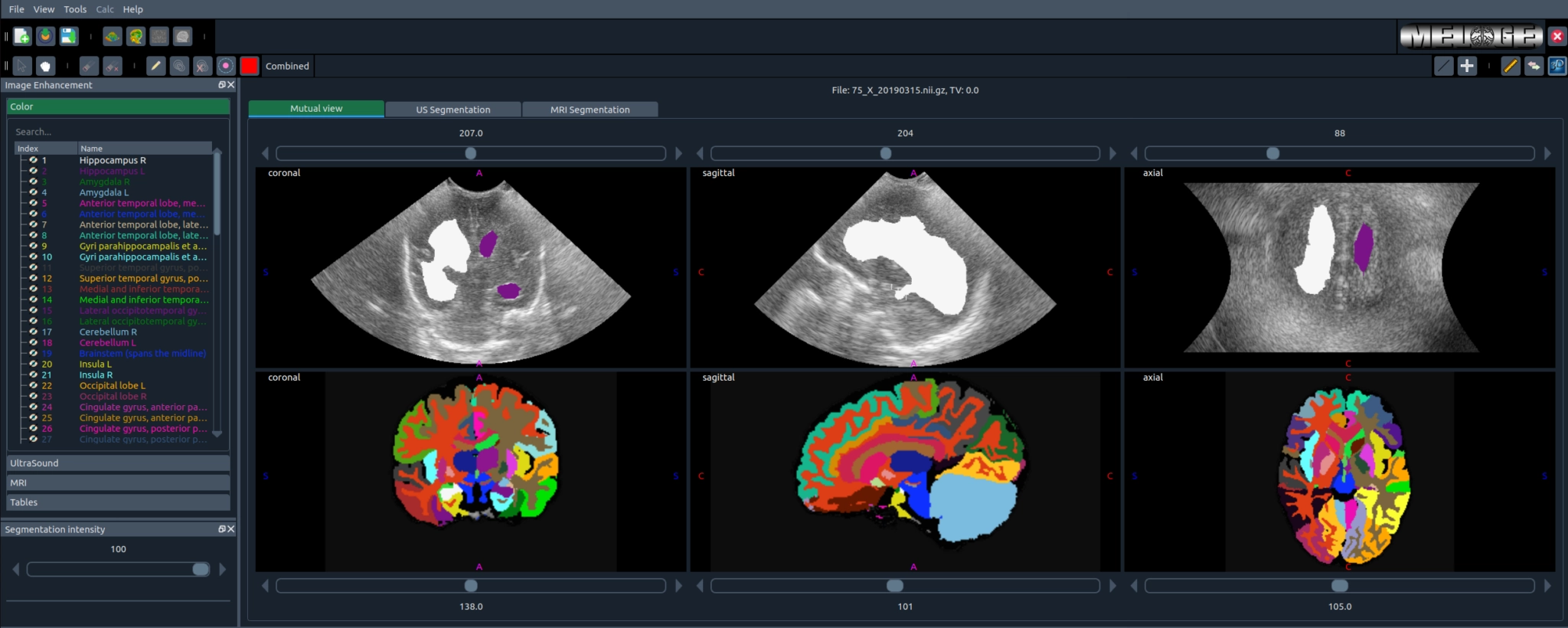Click the top sagittal ultrasound view
The image size is (1568, 628).
click(905, 267)
